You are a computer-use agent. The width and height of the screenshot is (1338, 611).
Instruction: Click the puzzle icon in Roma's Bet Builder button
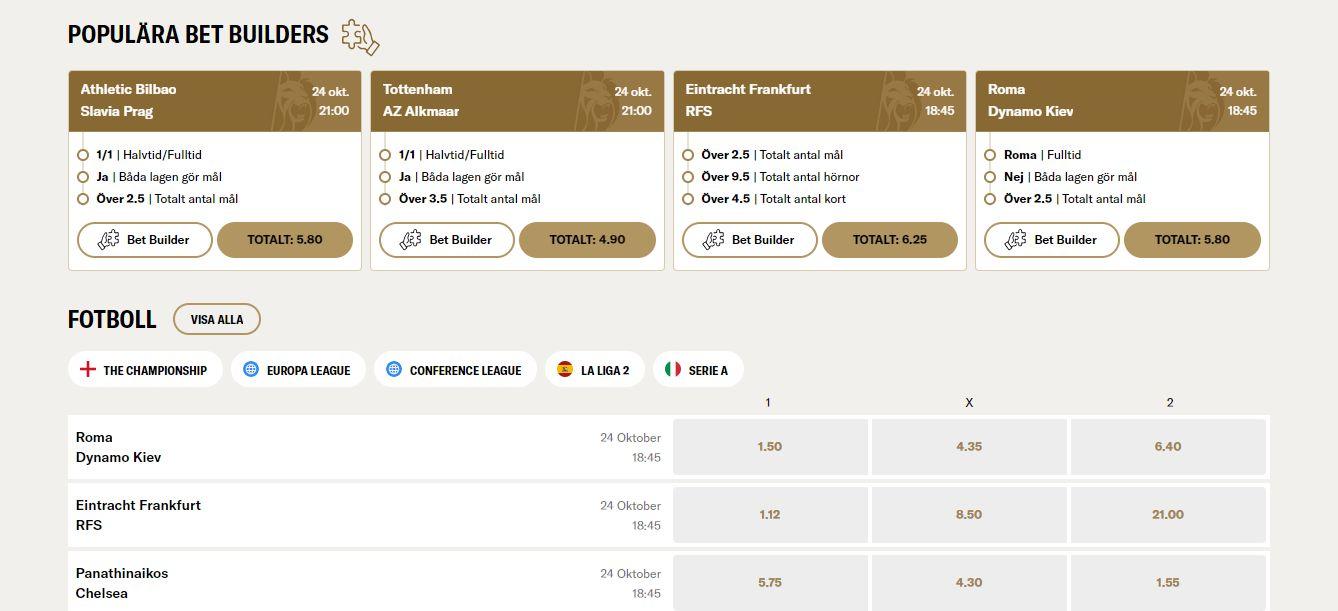[x=1016, y=240]
